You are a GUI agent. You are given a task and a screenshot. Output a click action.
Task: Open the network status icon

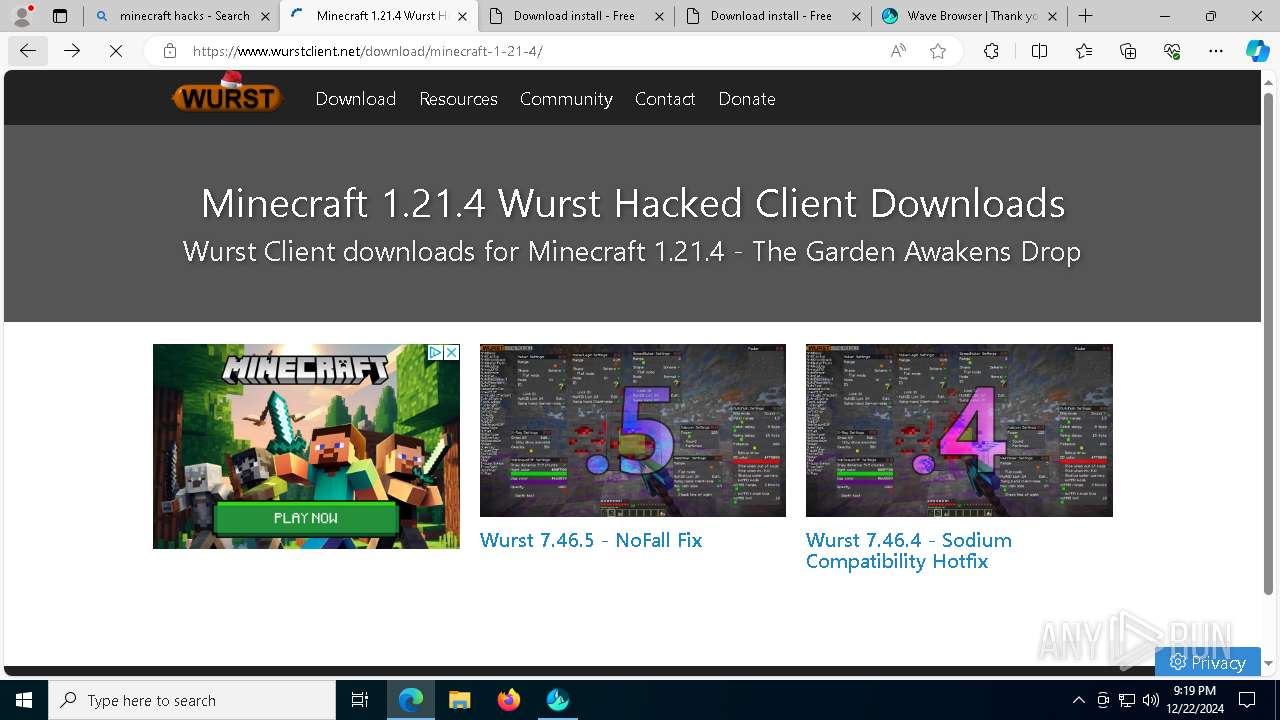coord(1127,700)
